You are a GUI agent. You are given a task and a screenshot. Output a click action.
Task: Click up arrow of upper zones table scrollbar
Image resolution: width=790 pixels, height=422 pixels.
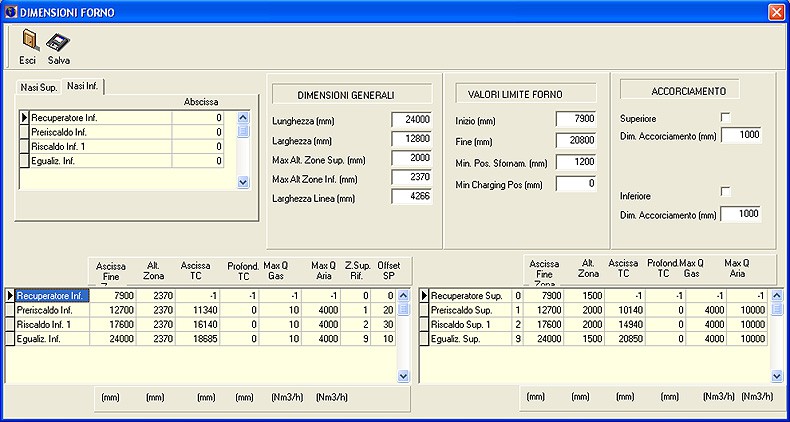777,296
